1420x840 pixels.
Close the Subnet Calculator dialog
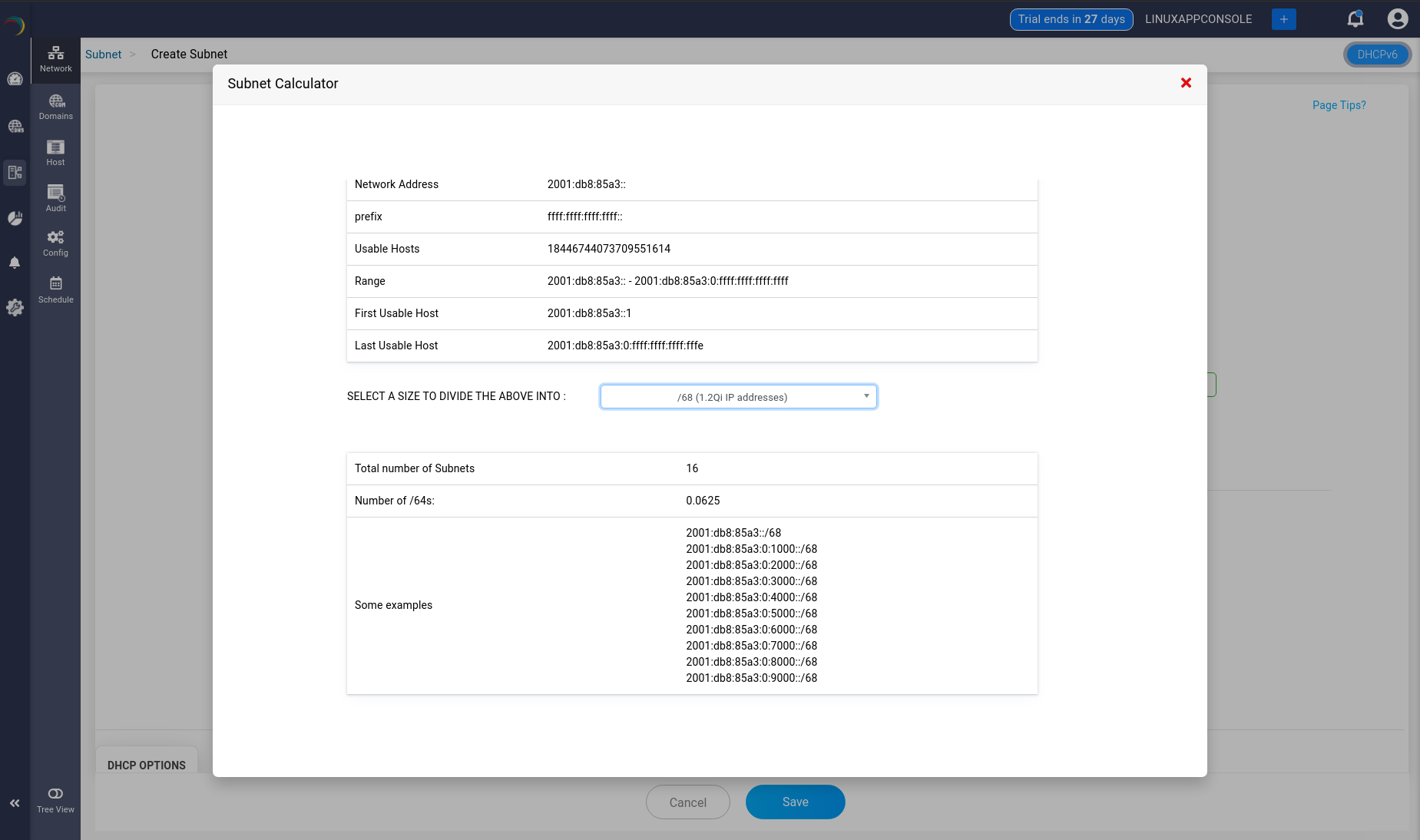pyautogui.click(x=1185, y=83)
